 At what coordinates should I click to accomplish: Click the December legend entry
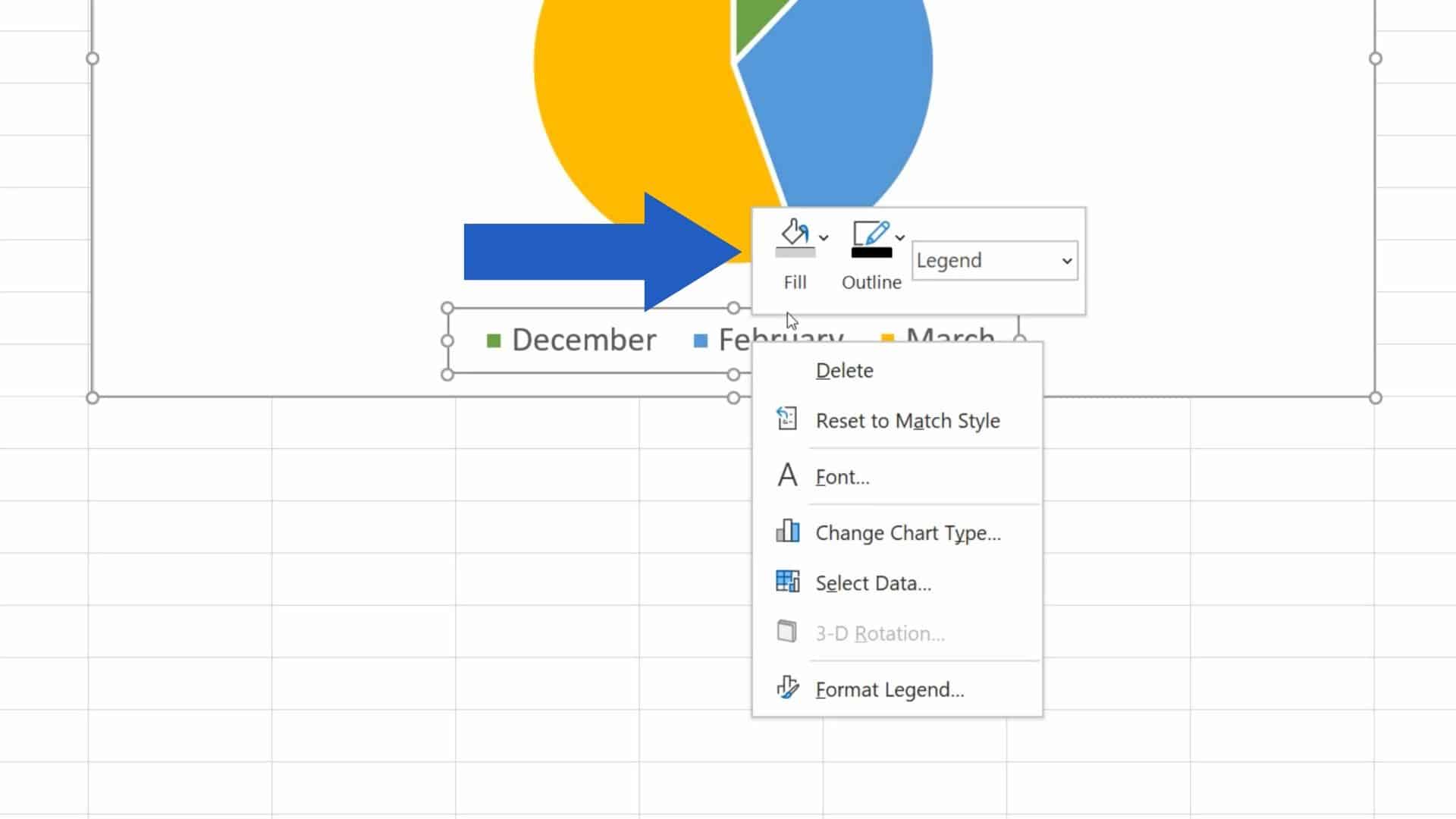point(571,340)
